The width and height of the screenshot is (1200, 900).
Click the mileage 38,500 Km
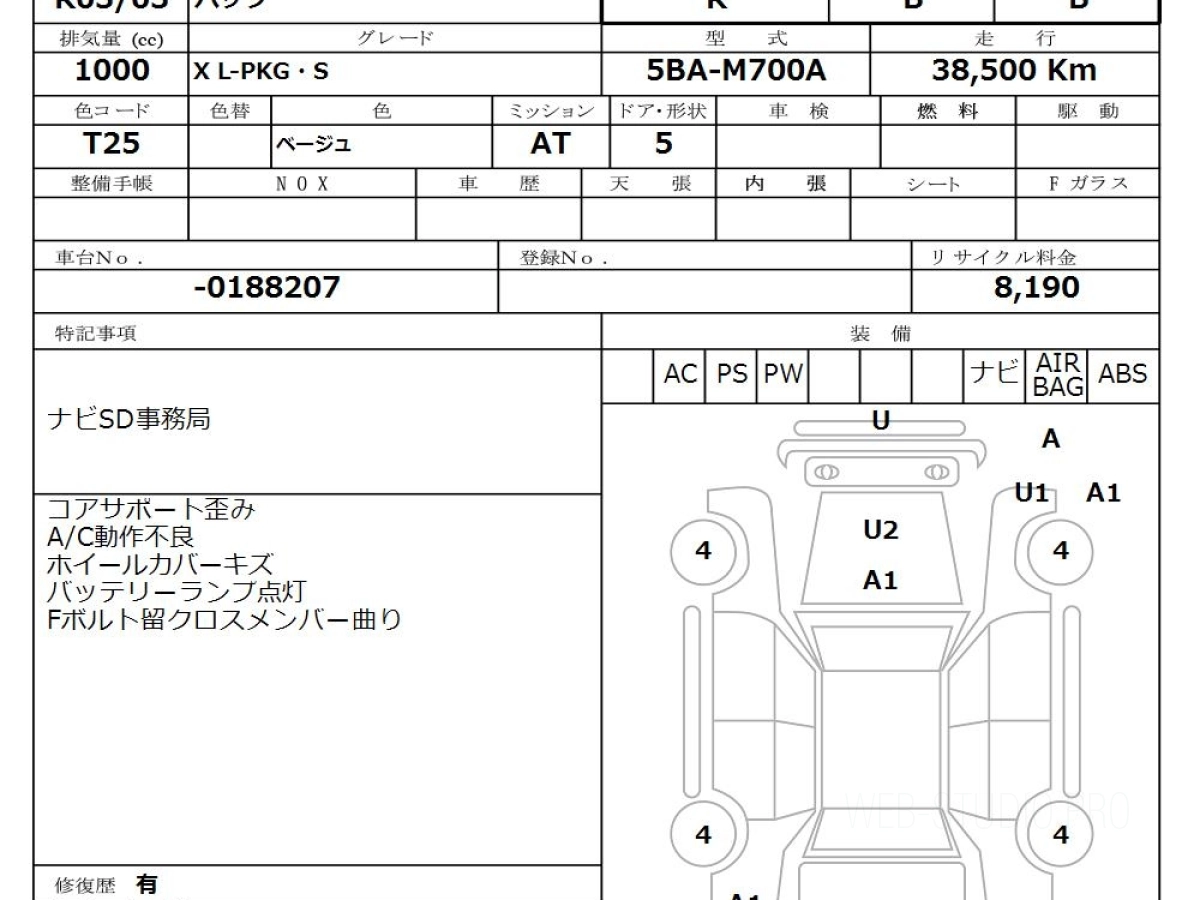pyautogui.click(x=1014, y=71)
